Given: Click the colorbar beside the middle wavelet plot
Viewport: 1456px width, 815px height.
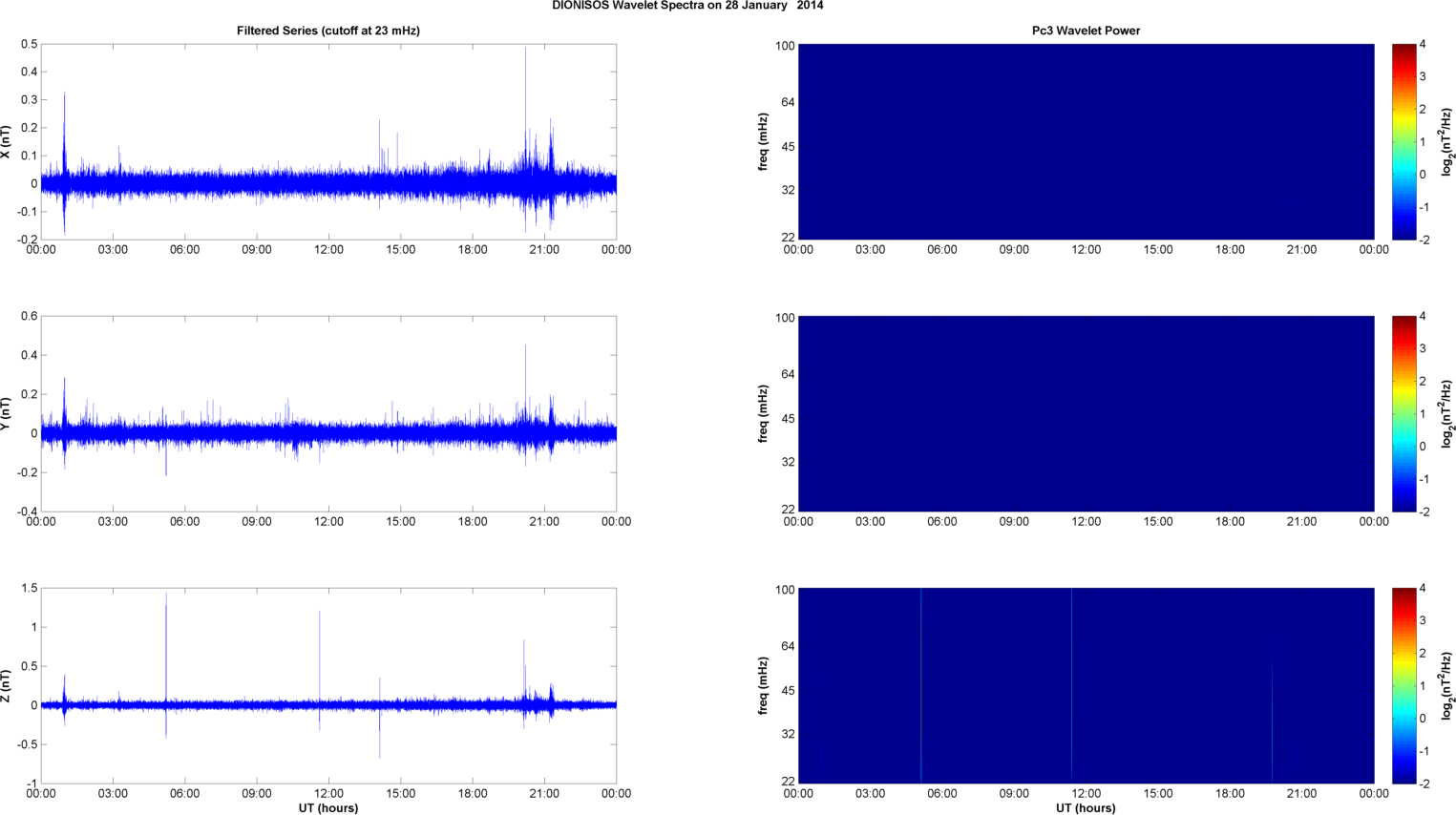Looking at the screenshot, I should click(1403, 414).
